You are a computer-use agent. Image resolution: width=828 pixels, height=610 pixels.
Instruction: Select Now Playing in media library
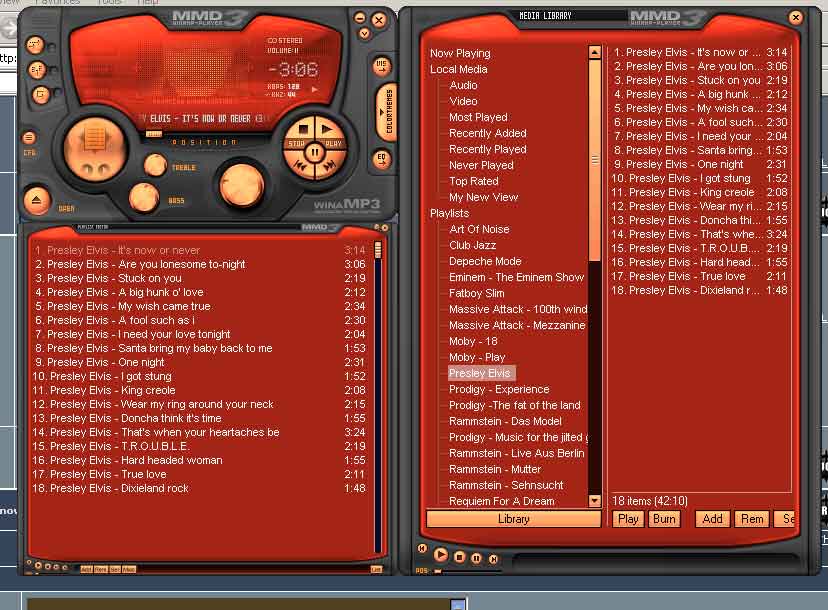[x=460, y=53]
